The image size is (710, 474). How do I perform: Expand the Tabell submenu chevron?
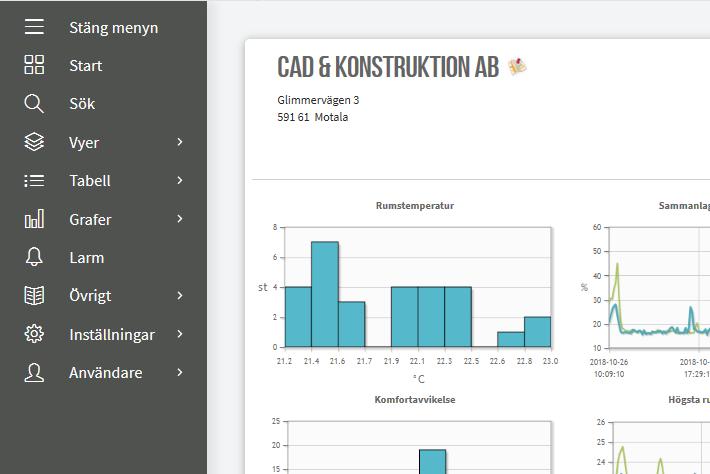(x=180, y=180)
